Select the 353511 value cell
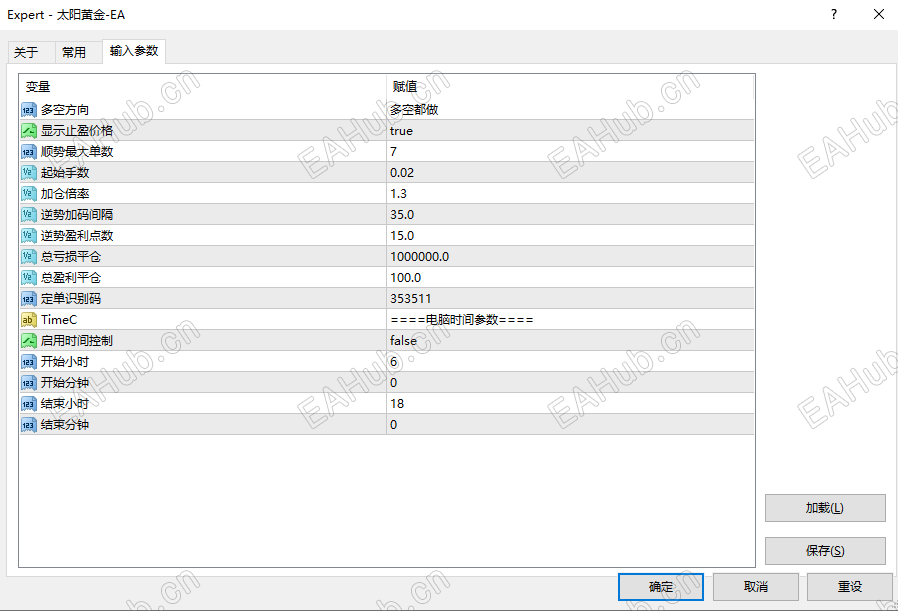Screen dimensions: 898x611 570,299
